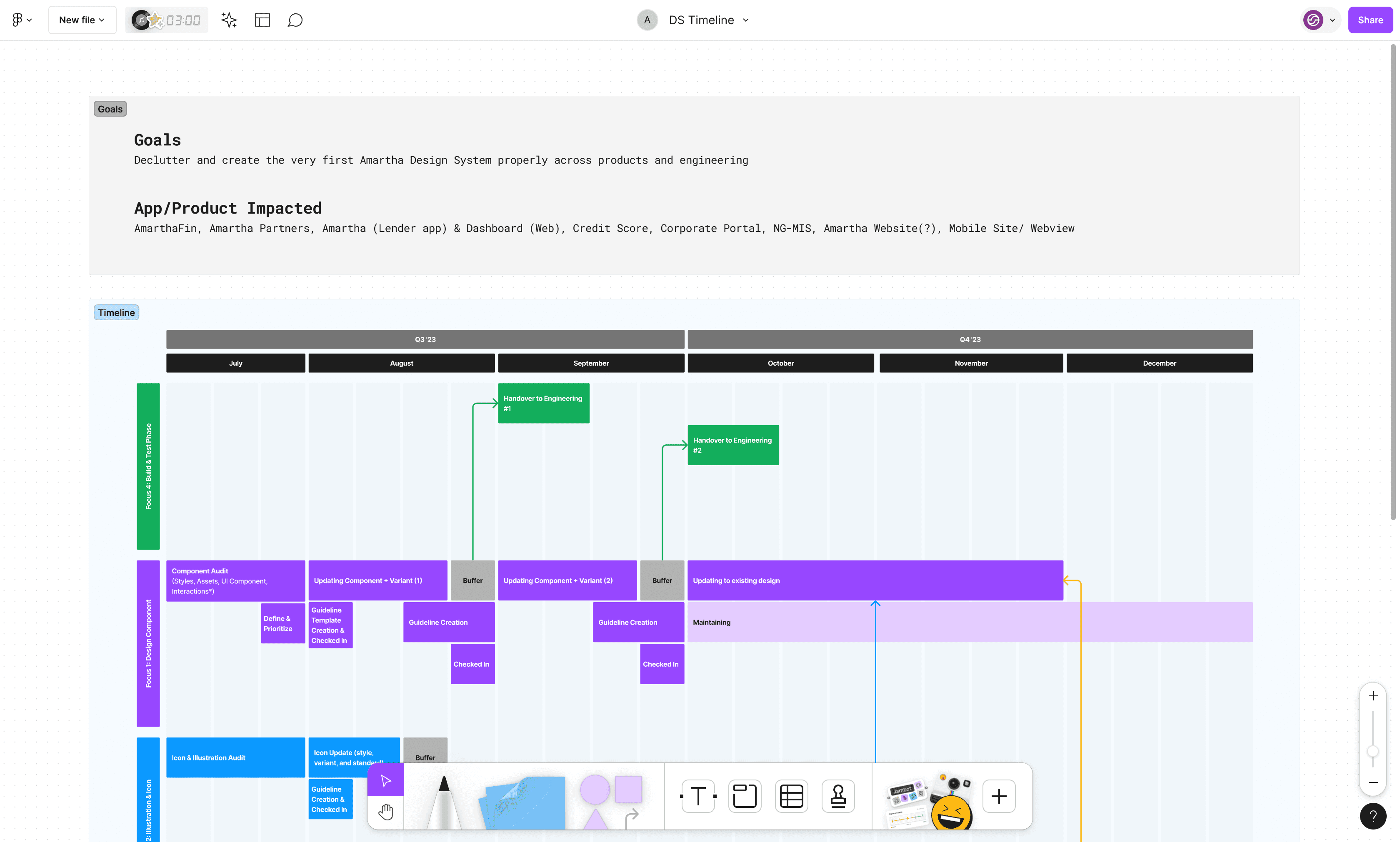Activate the Select arrow tool
The height and width of the screenshot is (842, 1400).
tap(385, 781)
